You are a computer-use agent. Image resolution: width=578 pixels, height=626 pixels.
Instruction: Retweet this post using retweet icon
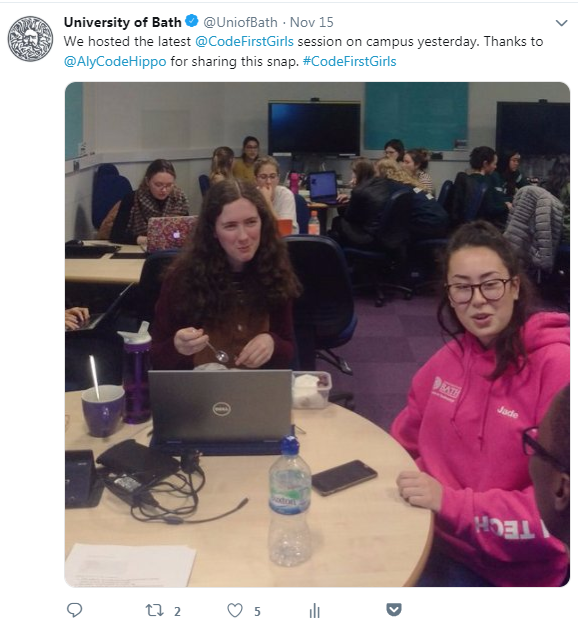coord(154,610)
